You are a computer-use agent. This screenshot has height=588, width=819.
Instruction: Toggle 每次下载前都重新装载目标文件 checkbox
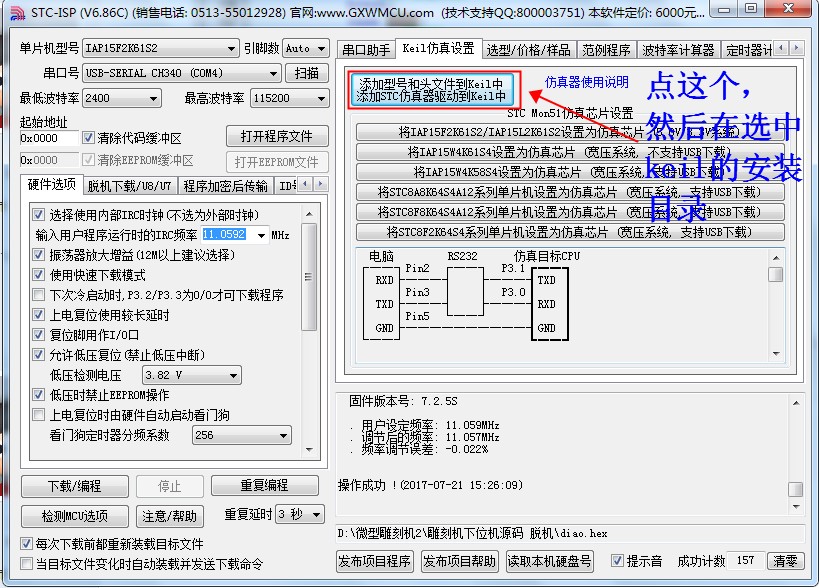coord(26,544)
